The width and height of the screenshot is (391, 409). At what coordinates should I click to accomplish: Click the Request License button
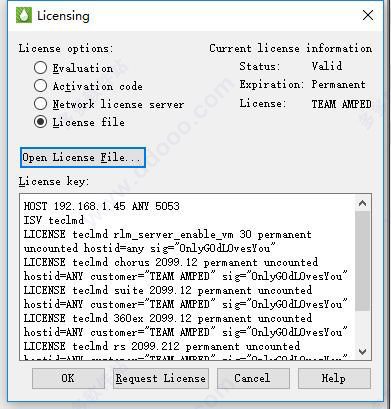point(161,378)
